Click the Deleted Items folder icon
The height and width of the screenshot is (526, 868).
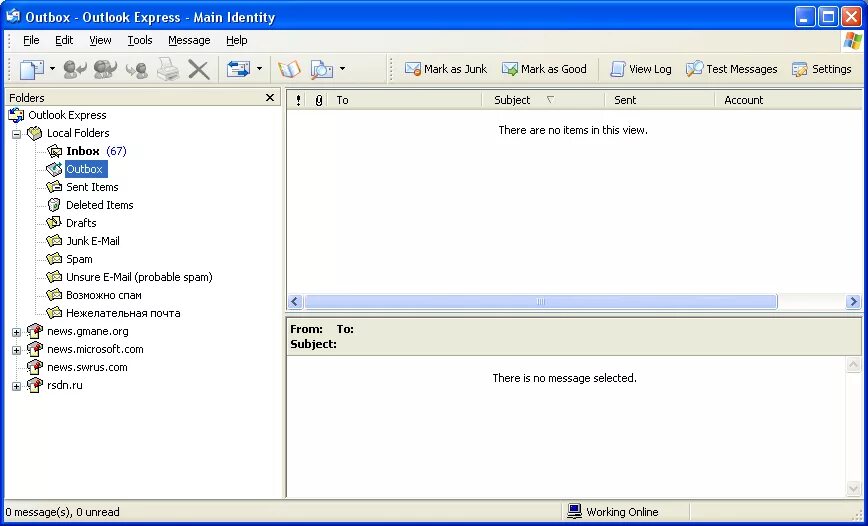tap(54, 205)
